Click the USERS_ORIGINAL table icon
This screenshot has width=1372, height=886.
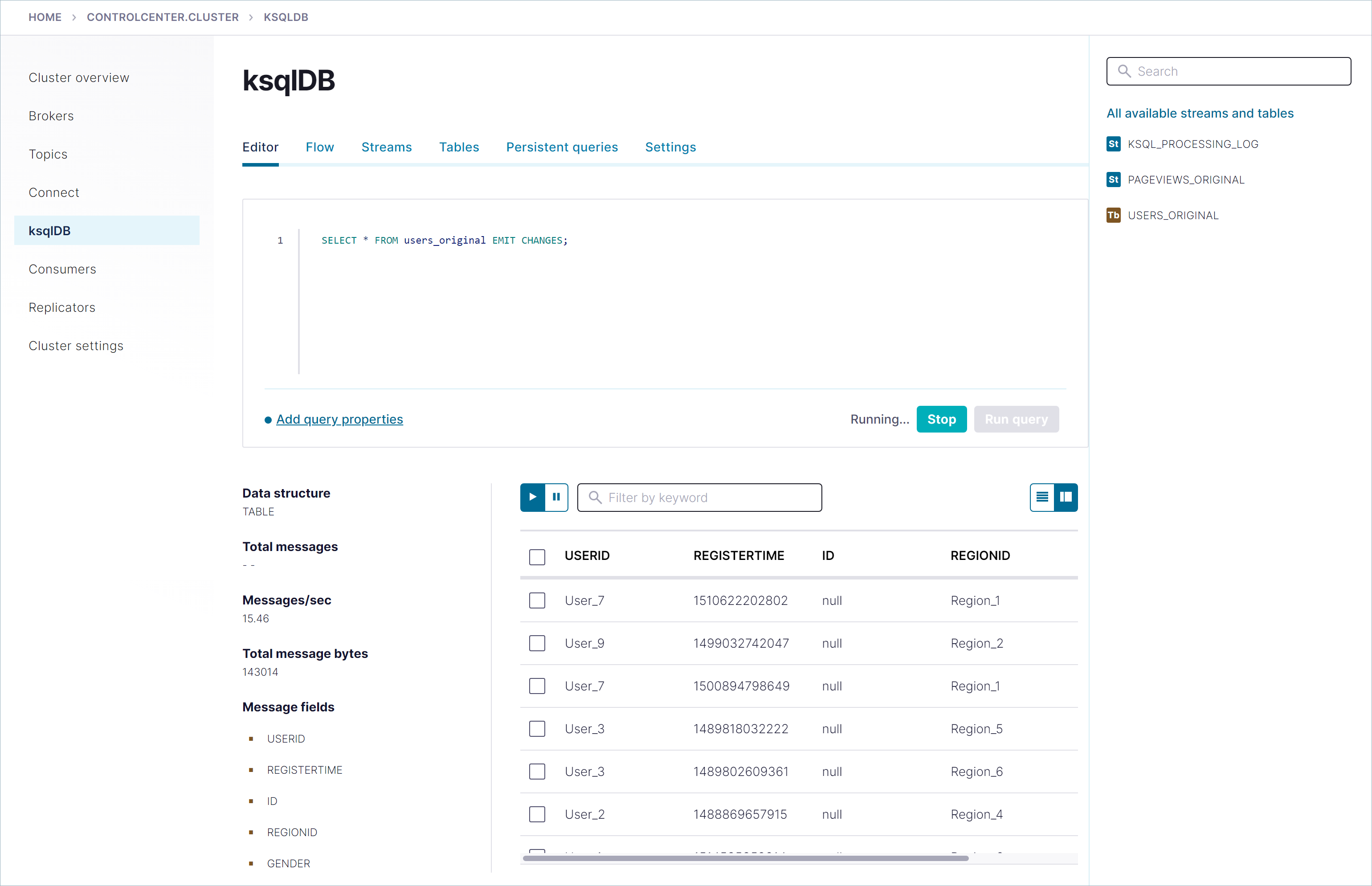(x=1113, y=215)
